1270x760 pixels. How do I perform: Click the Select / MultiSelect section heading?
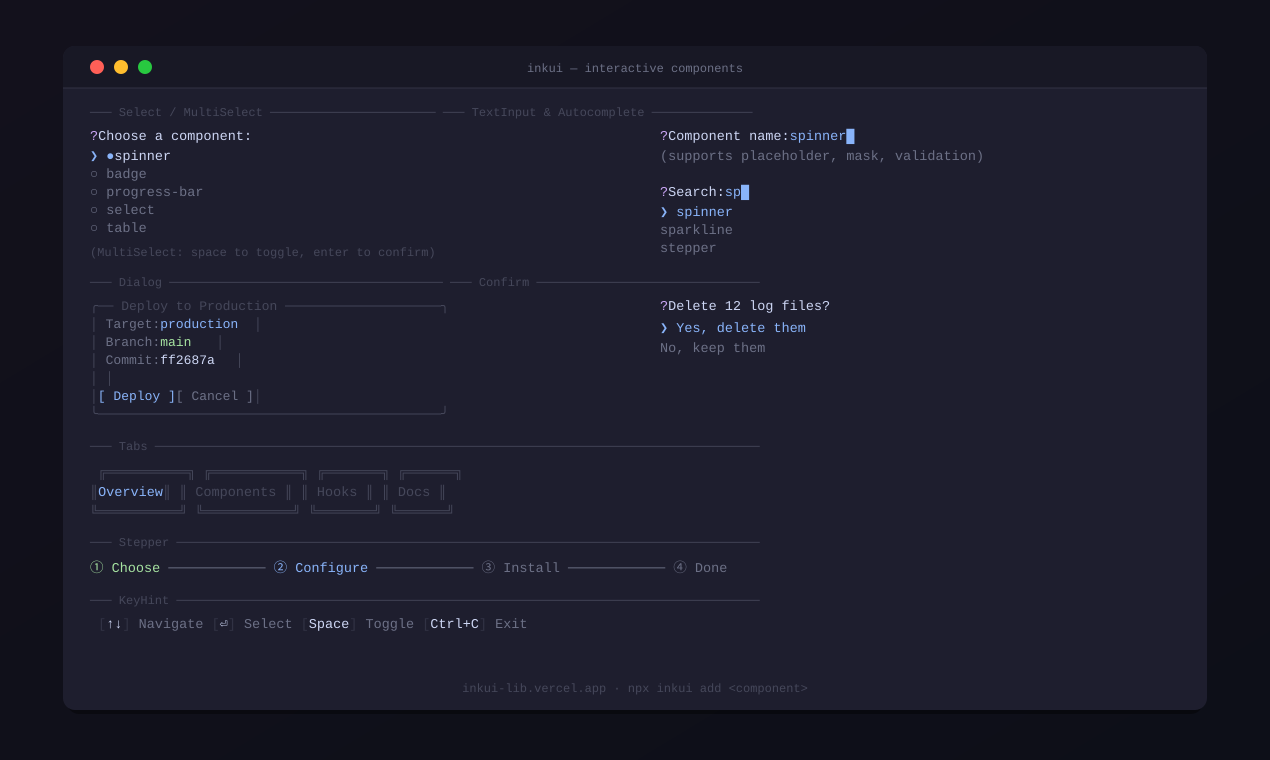191,113
